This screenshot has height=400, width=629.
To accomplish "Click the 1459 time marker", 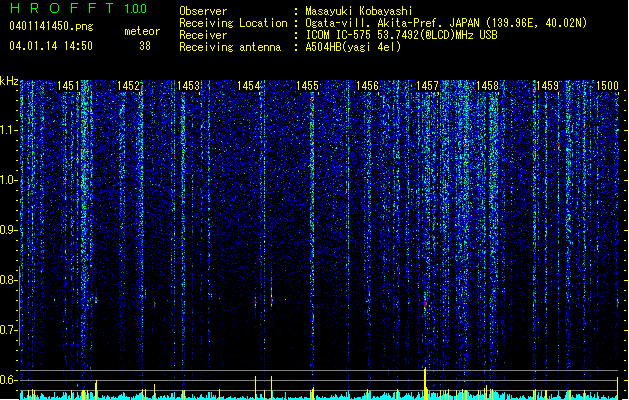I will 547,86.
